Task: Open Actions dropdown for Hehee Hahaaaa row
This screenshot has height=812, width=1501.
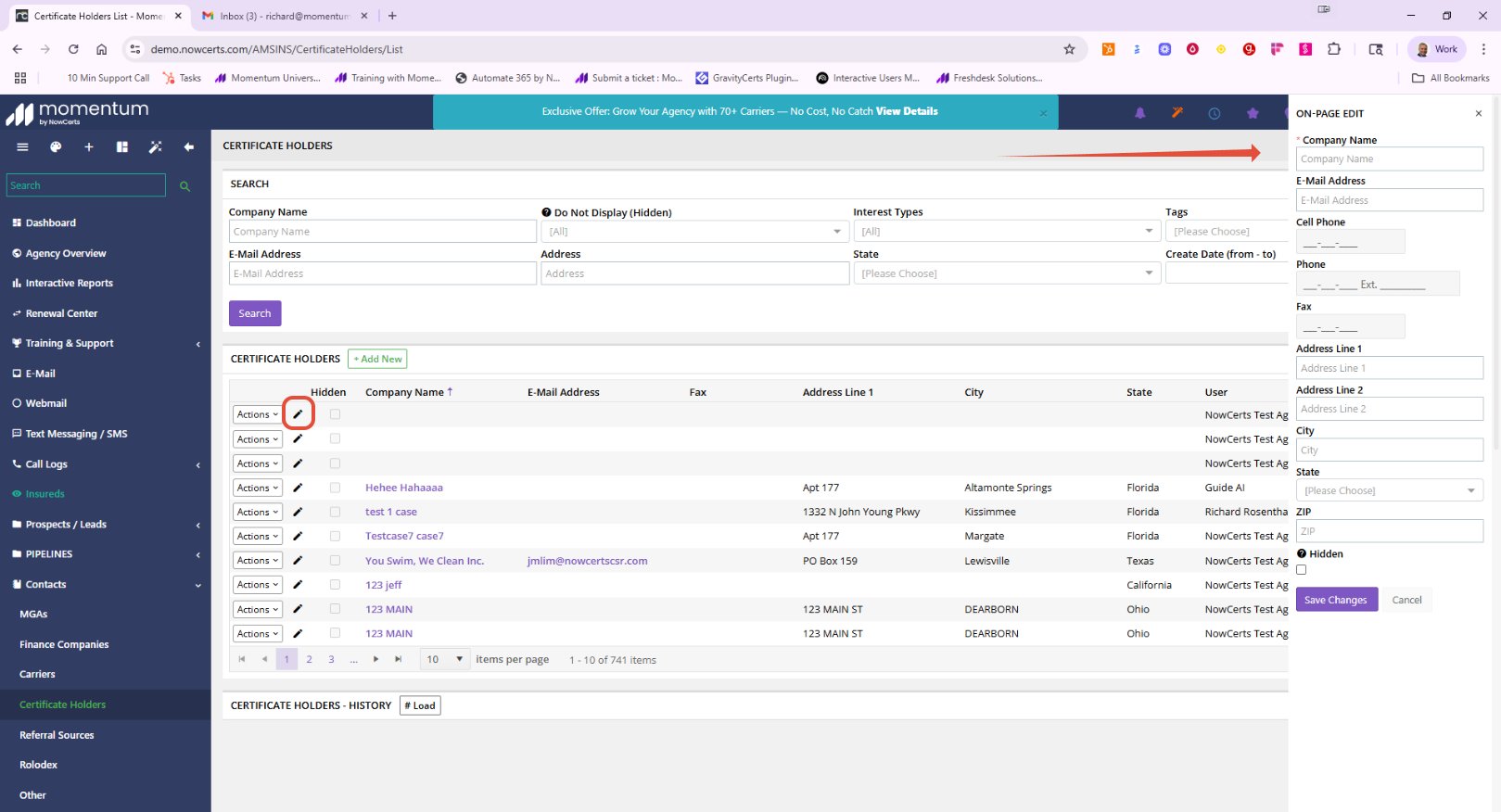Action: coord(257,488)
